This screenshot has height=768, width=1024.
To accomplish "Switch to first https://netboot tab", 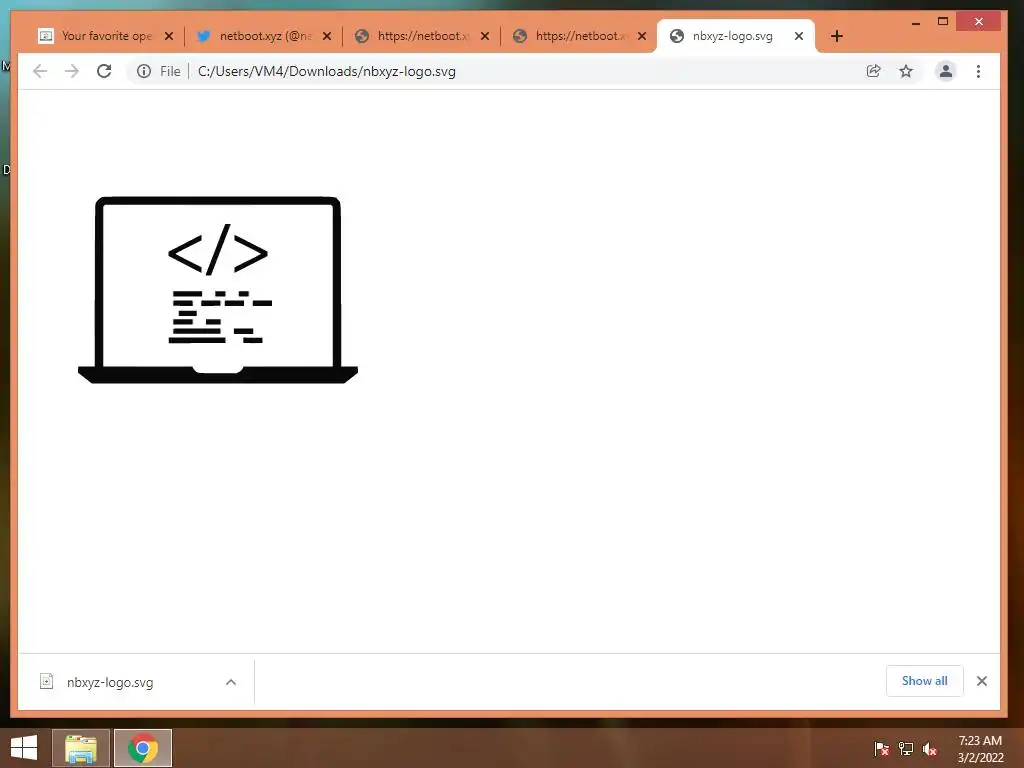I will (x=422, y=36).
